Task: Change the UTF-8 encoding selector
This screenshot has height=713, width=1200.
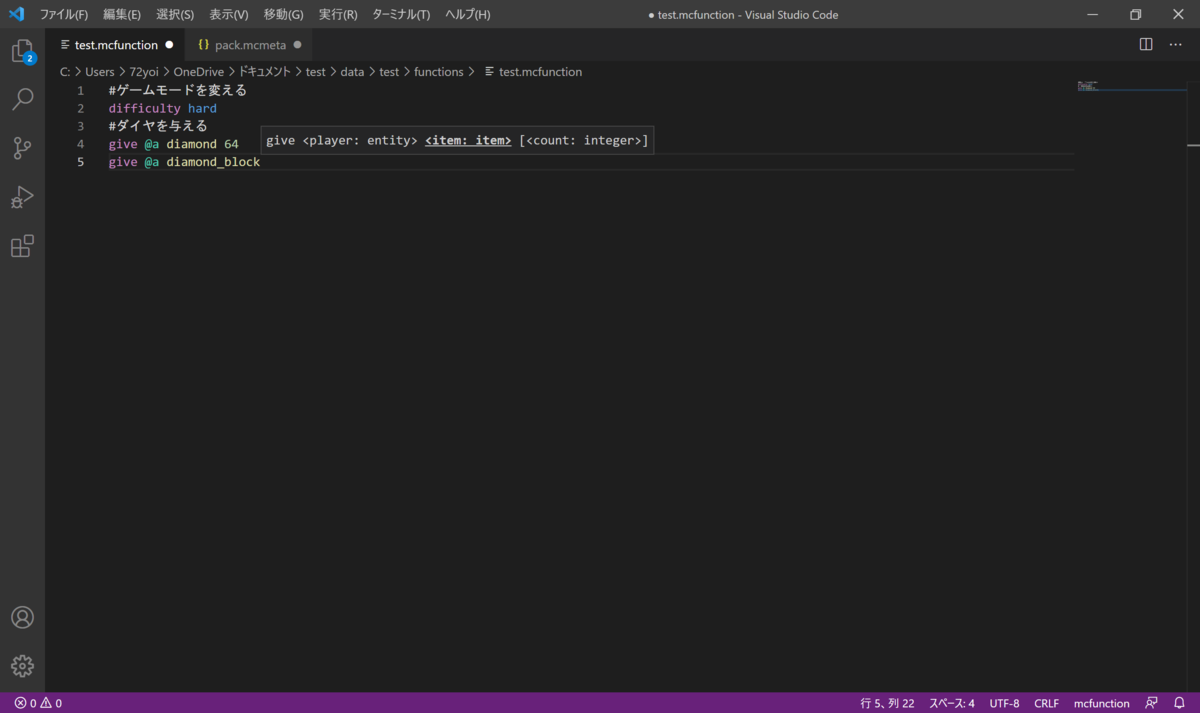Action: (1004, 703)
